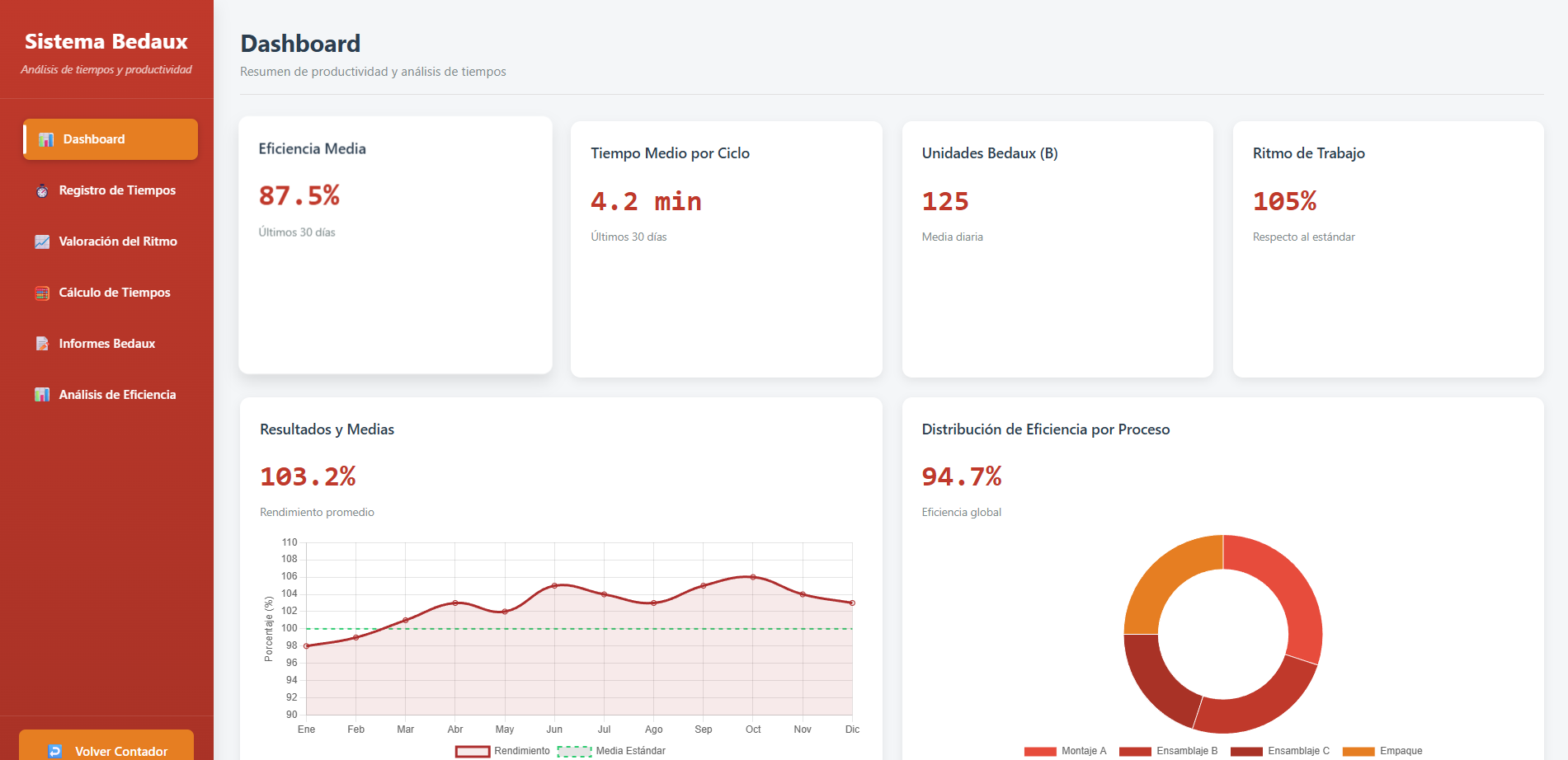The height and width of the screenshot is (760, 1568).
Task: Go to Informes Bedaux section
Action: [x=107, y=344]
